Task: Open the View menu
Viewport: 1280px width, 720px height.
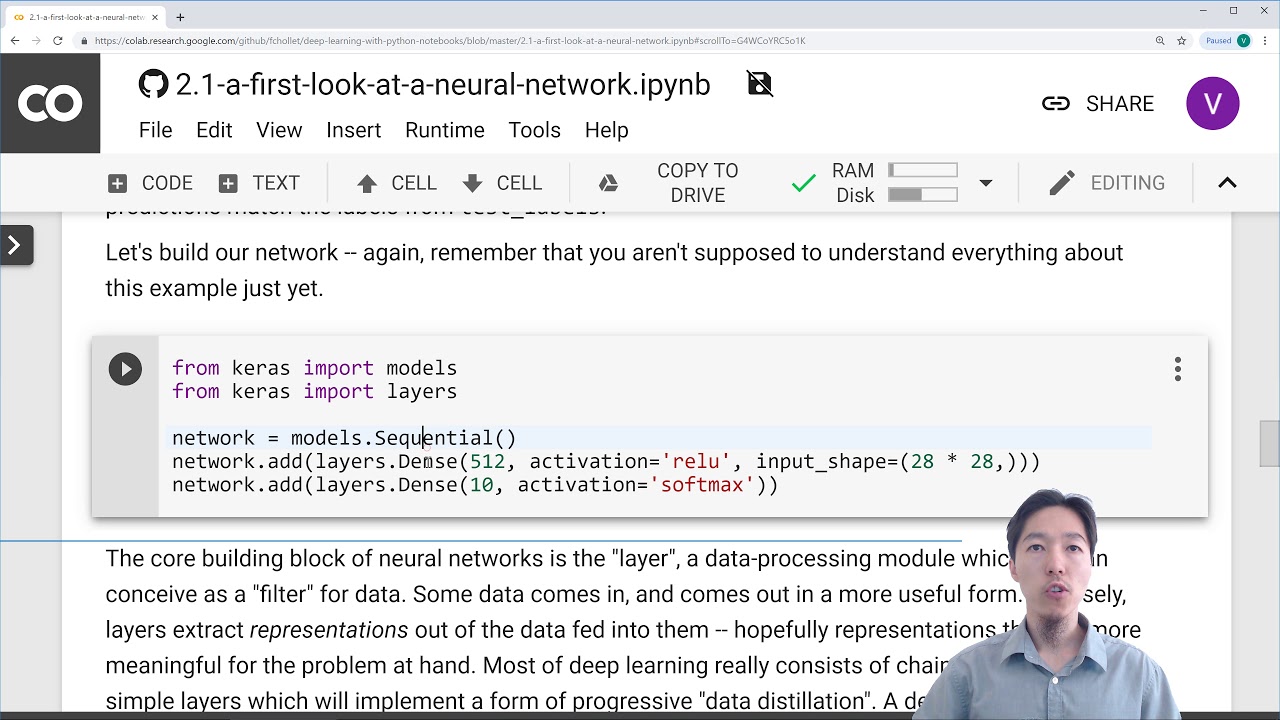Action: pyautogui.click(x=279, y=130)
